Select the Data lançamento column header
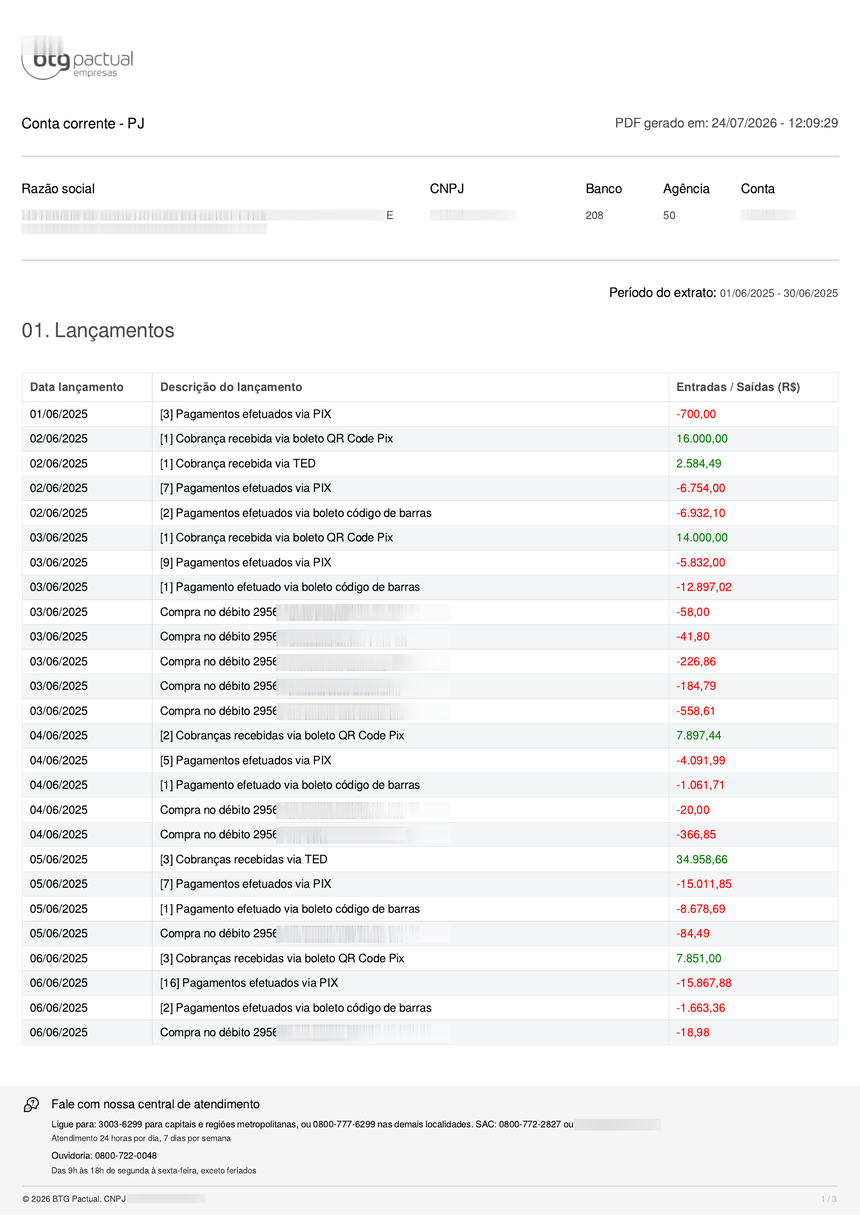Image resolution: width=860 pixels, height=1216 pixels. pos(77,387)
